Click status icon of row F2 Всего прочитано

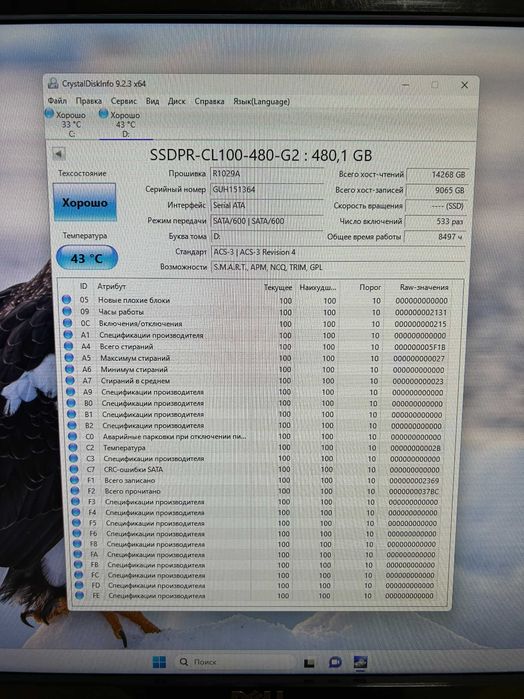pos(75,491)
